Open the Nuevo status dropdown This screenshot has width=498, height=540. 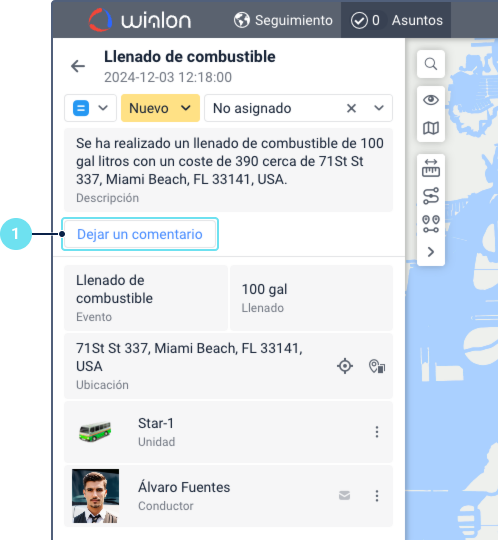point(160,108)
